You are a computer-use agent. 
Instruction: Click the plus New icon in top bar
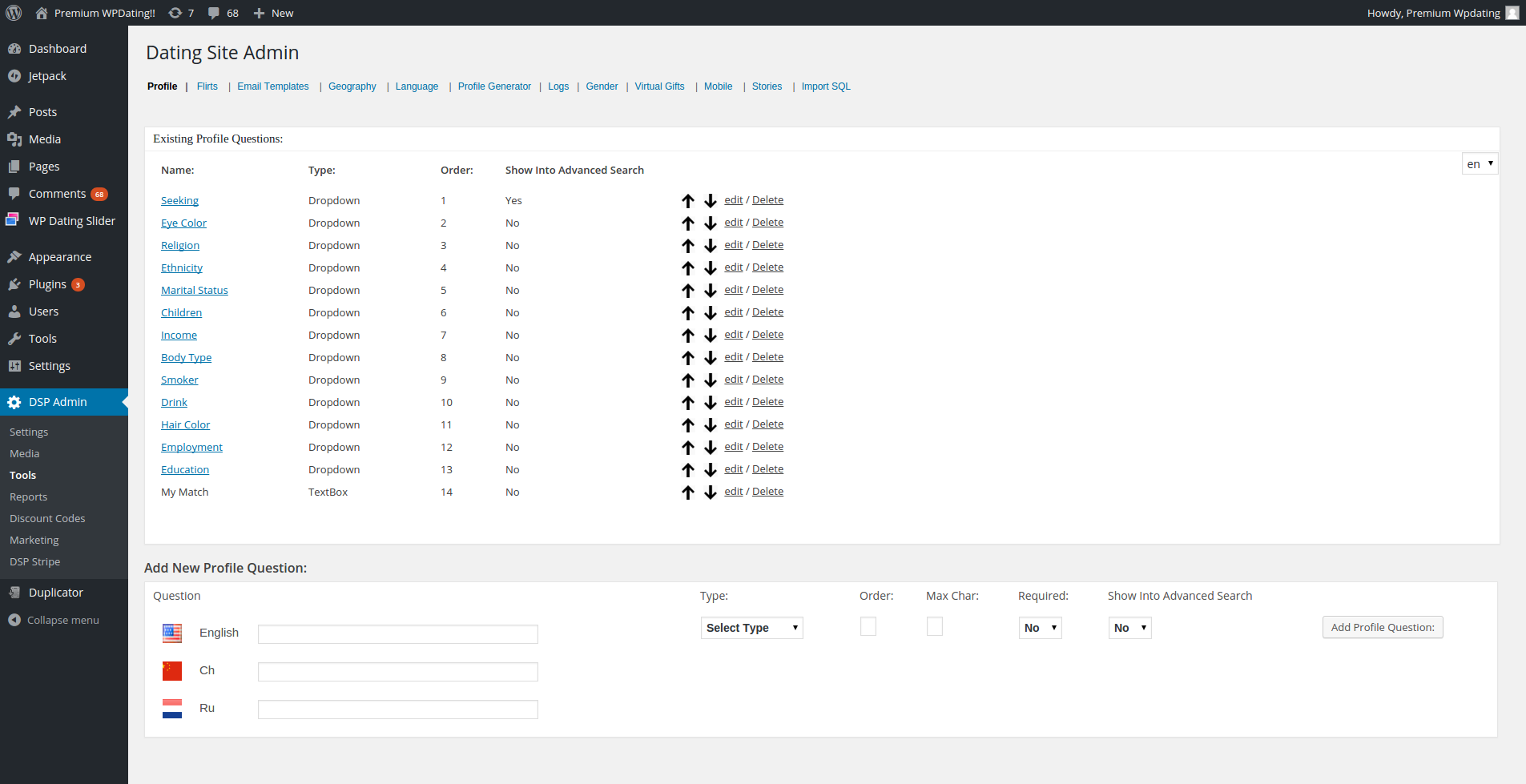point(273,13)
